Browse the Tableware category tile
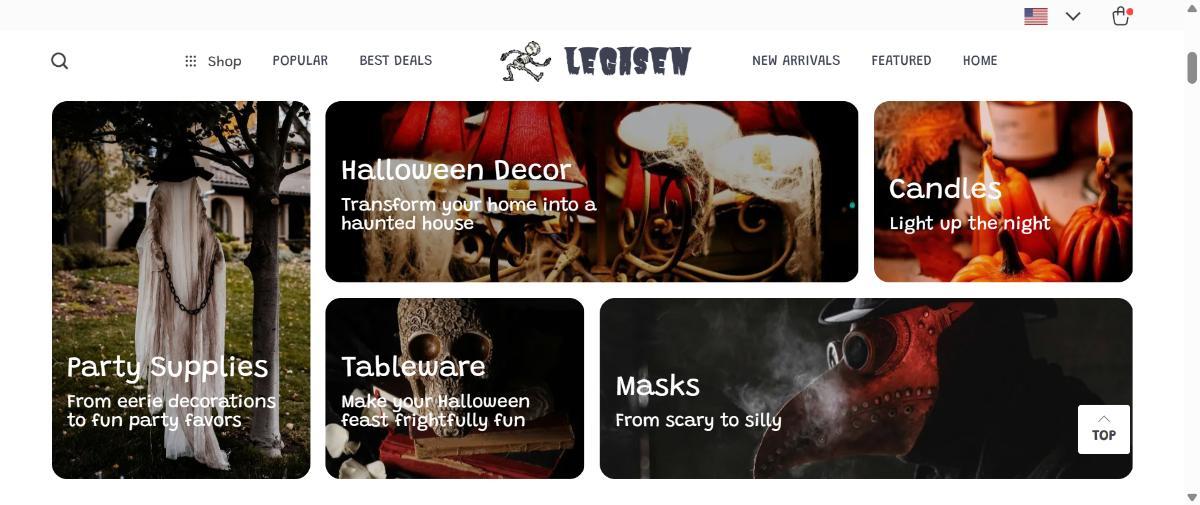Viewport: 1200px width, 505px height. click(x=455, y=388)
